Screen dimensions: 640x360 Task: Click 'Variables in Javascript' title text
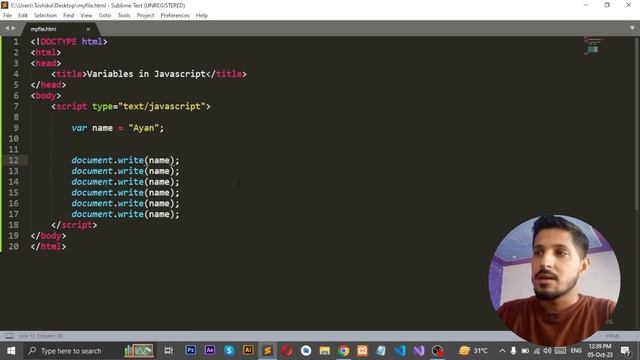146,74
